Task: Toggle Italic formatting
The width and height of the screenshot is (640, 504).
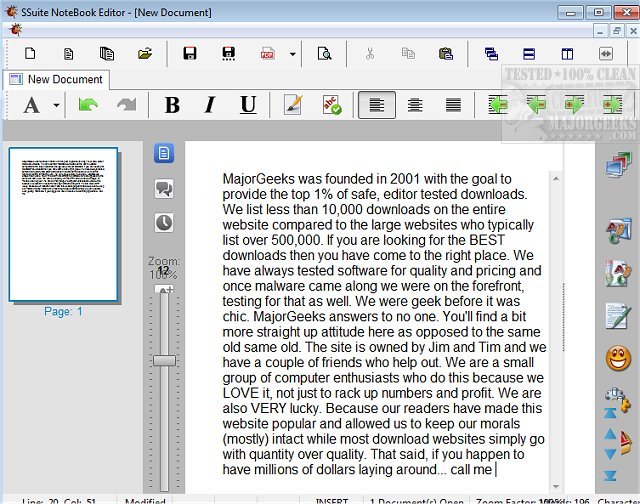Action: pos(210,105)
